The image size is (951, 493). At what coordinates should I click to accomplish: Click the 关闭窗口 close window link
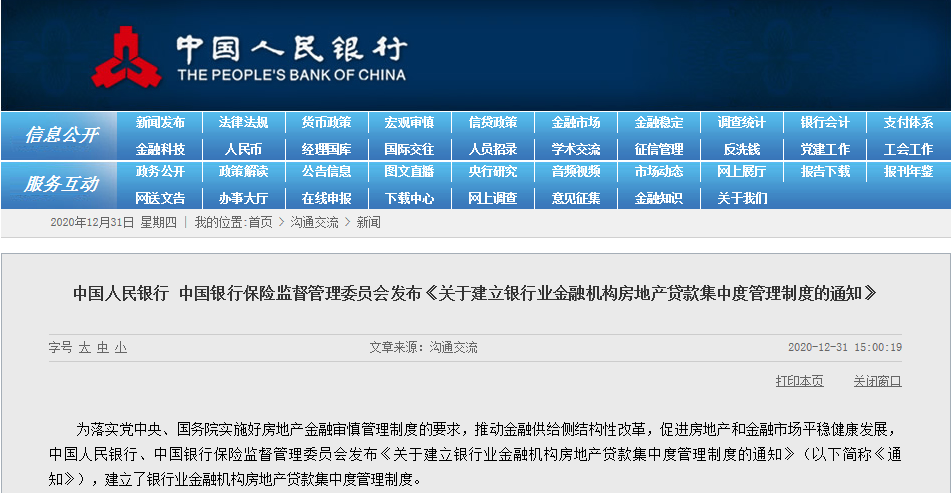click(x=877, y=381)
